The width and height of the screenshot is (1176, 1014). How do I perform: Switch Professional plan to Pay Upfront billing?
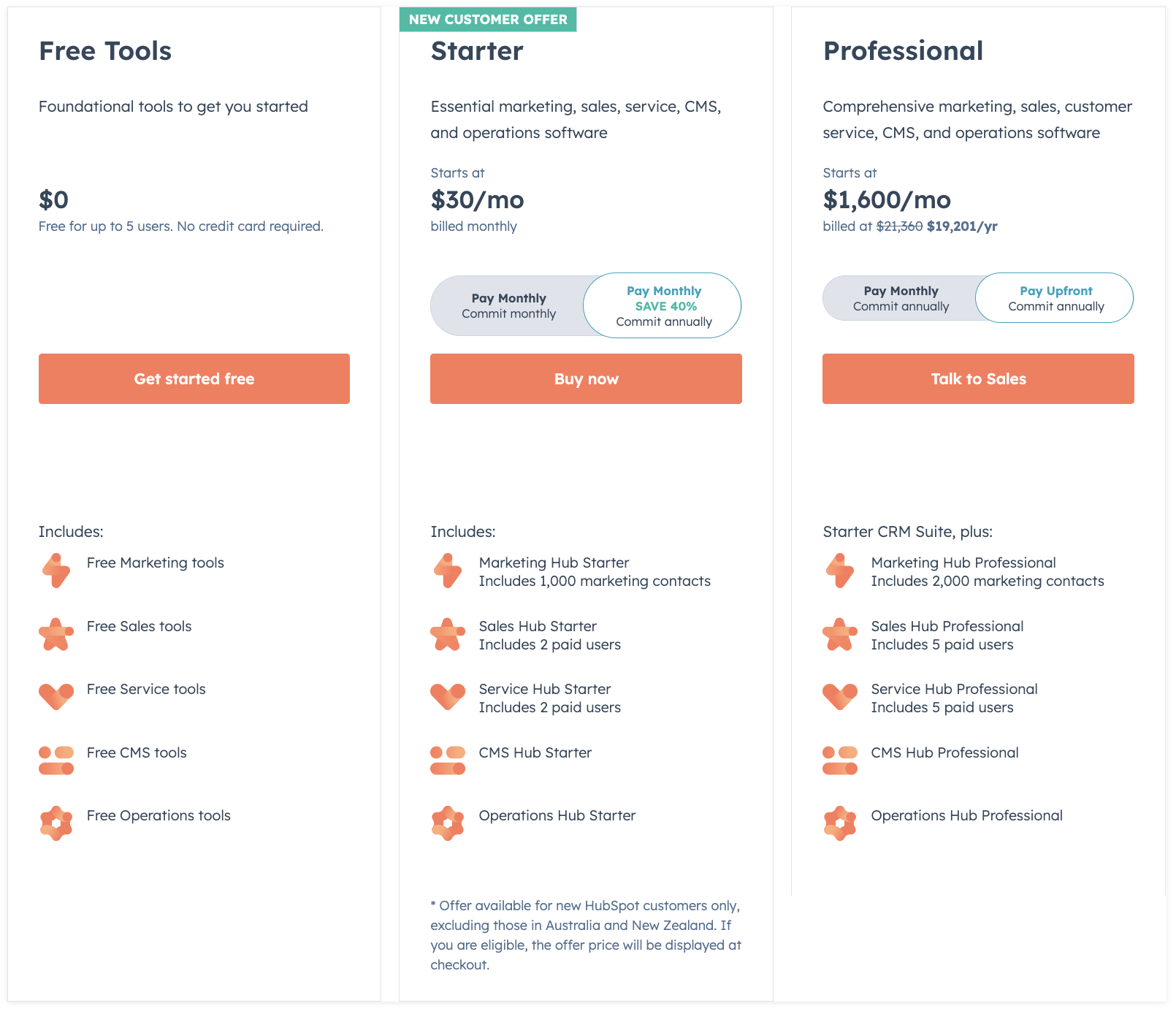coord(1055,298)
